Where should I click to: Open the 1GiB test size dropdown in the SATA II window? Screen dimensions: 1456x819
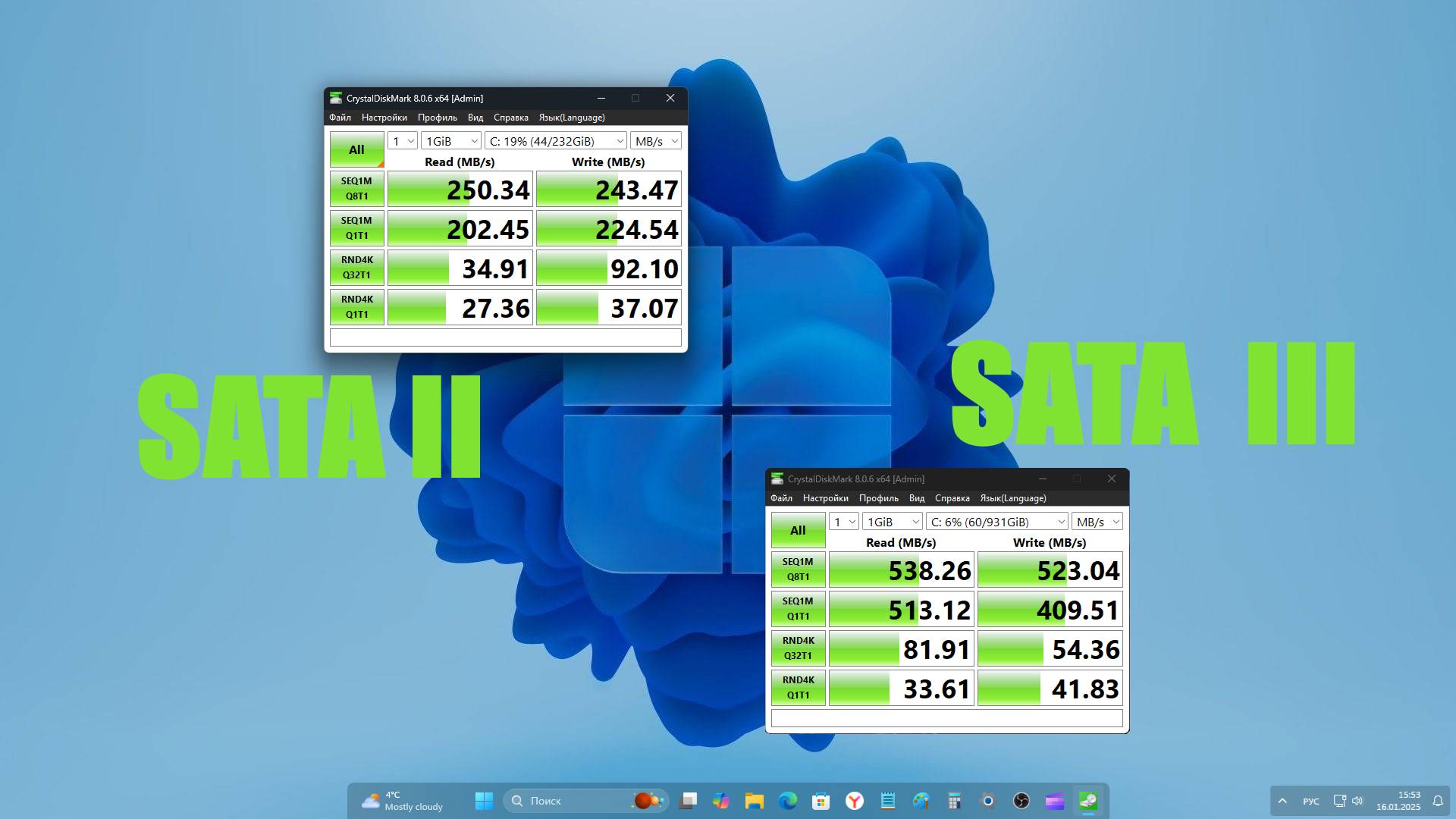[450, 140]
